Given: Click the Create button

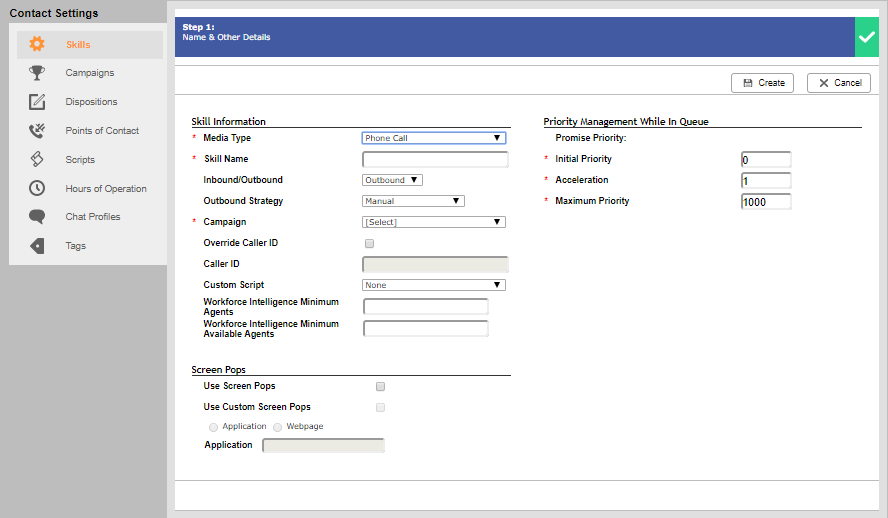Looking at the screenshot, I should (x=762, y=83).
